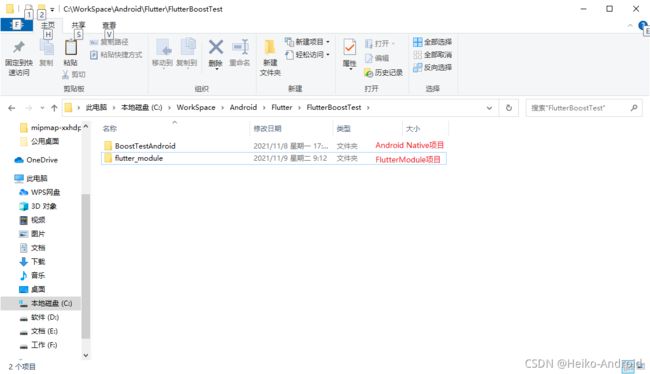Sort by the Date modified column
The image size is (650, 374).
[x=267, y=129]
